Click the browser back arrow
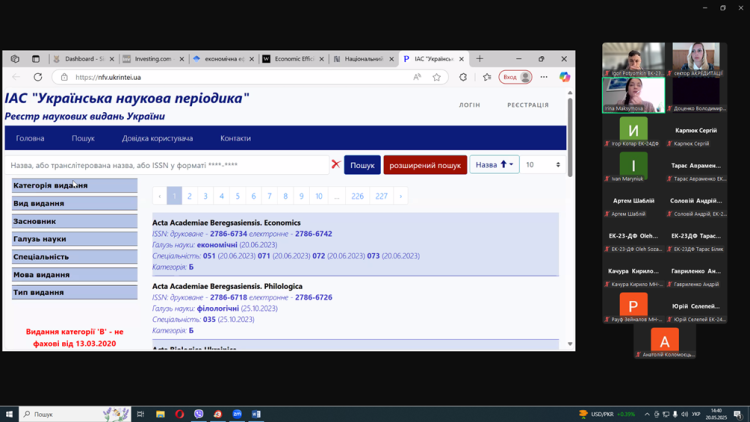 coord(16,77)
